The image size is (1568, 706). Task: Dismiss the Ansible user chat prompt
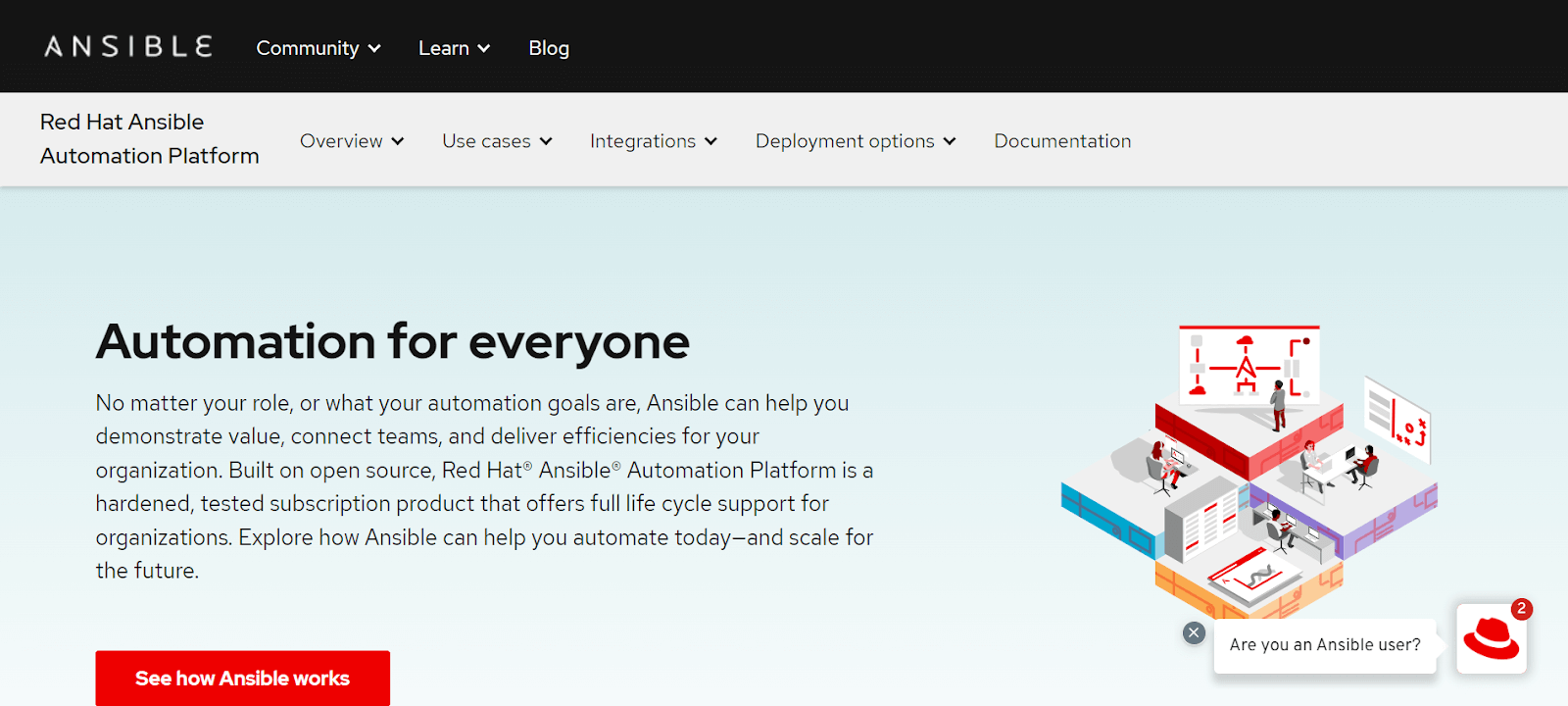pyautogui.click(x=1193, y=632)
